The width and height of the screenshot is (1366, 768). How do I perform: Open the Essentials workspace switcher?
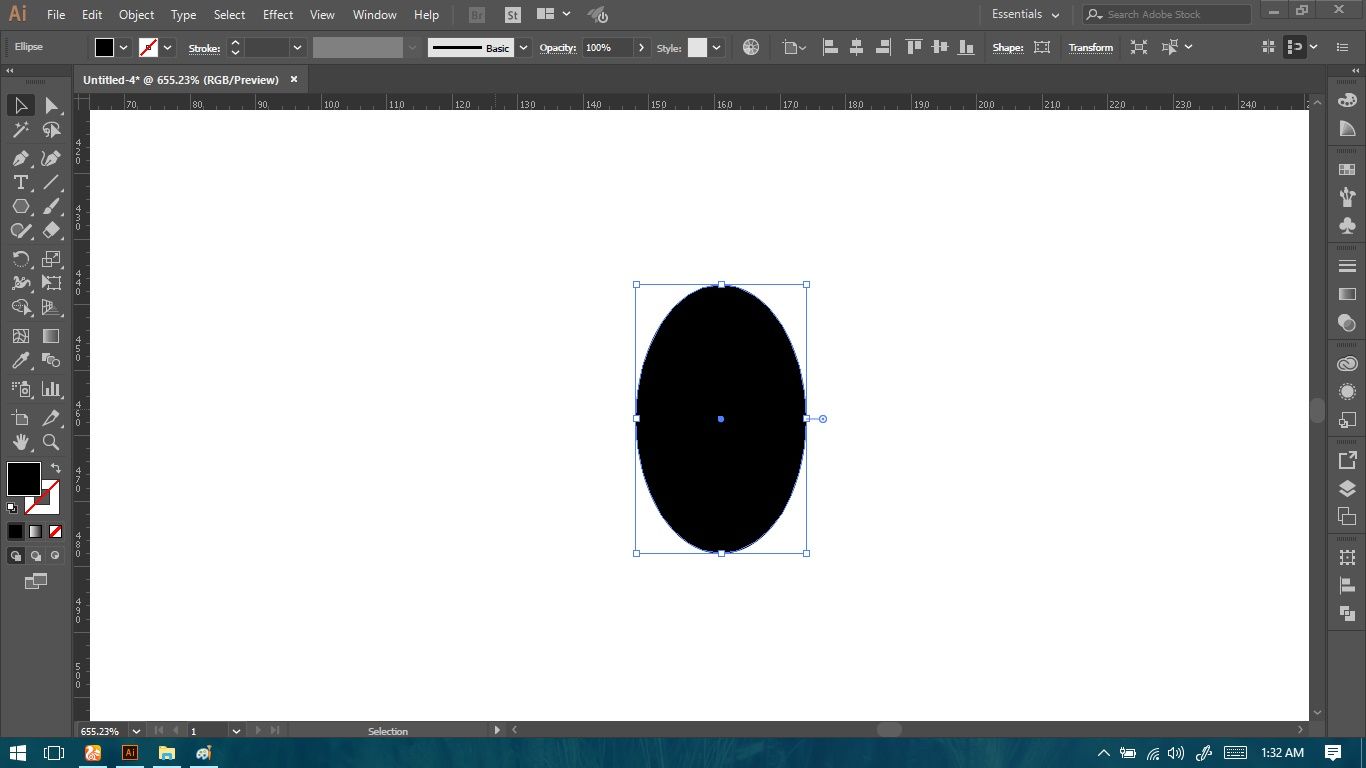point(1025,15)
